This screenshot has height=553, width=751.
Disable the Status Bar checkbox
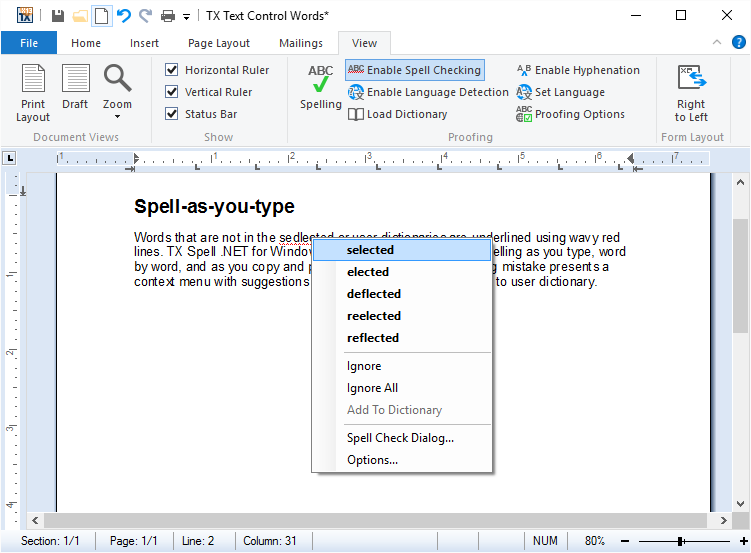click(172, 114)
